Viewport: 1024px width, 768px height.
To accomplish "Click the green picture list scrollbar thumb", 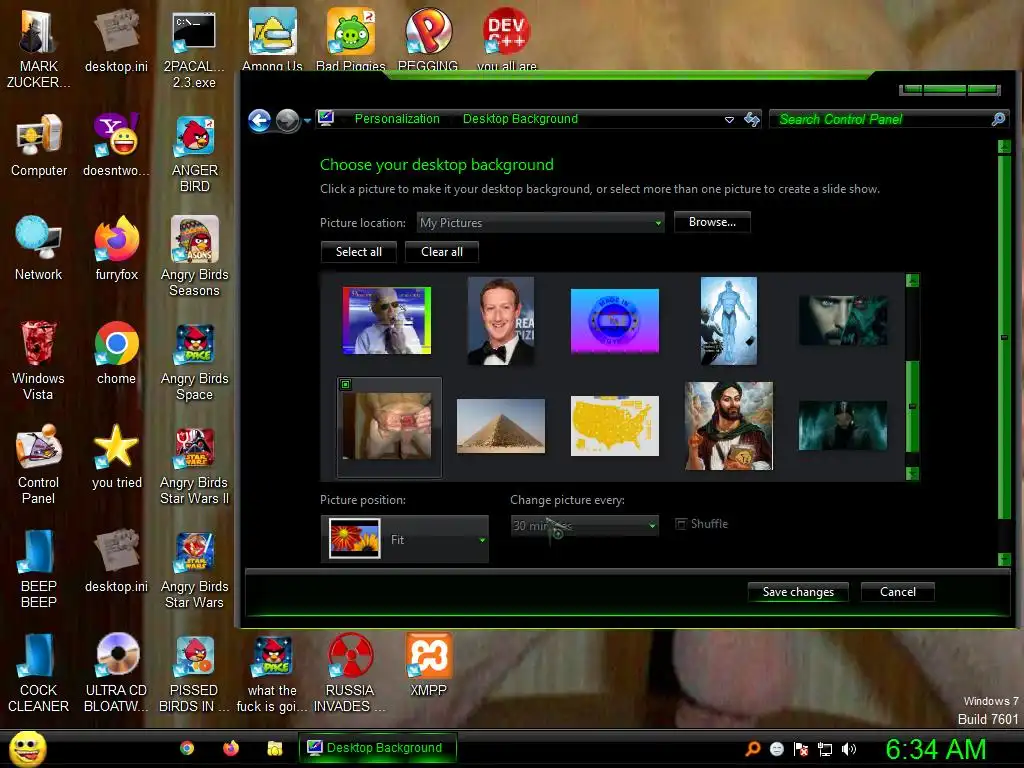I will pyautogui.click(x=913, y=406).
